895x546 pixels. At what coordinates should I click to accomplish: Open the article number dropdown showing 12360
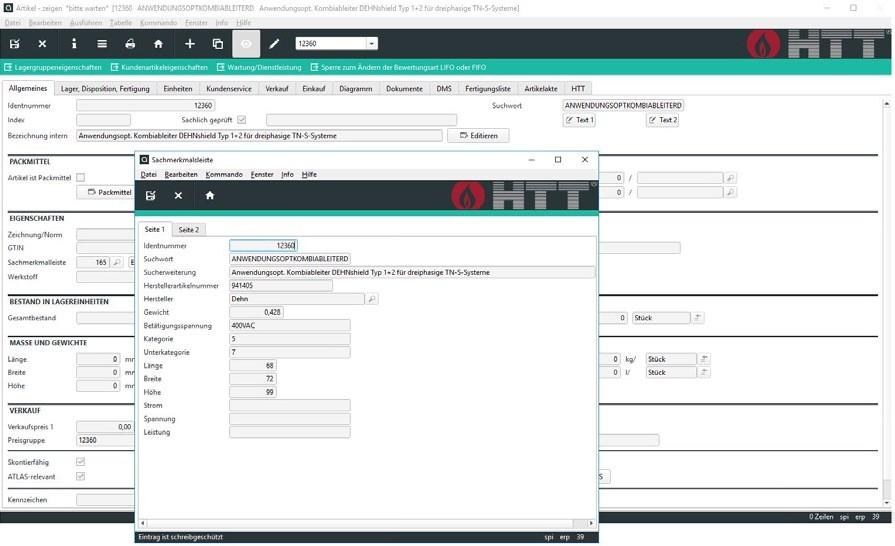[x=372, y=44]
